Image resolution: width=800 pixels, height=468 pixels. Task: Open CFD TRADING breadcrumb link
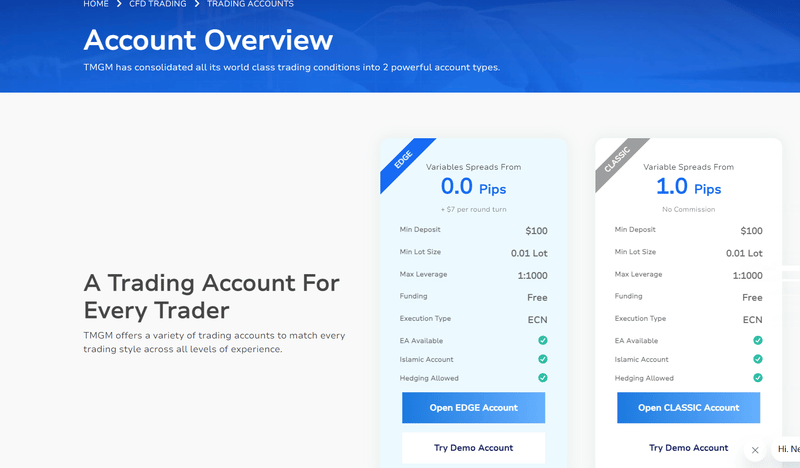tap(158, 4)
